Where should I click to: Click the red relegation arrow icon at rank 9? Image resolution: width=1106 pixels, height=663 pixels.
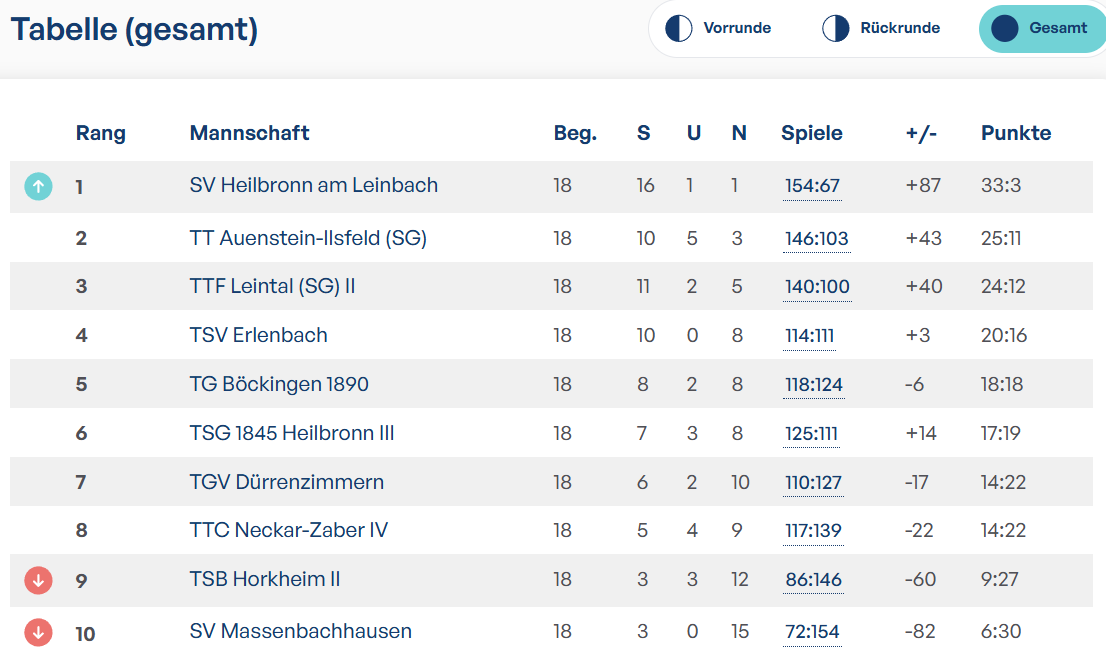[x=38, y=580]
